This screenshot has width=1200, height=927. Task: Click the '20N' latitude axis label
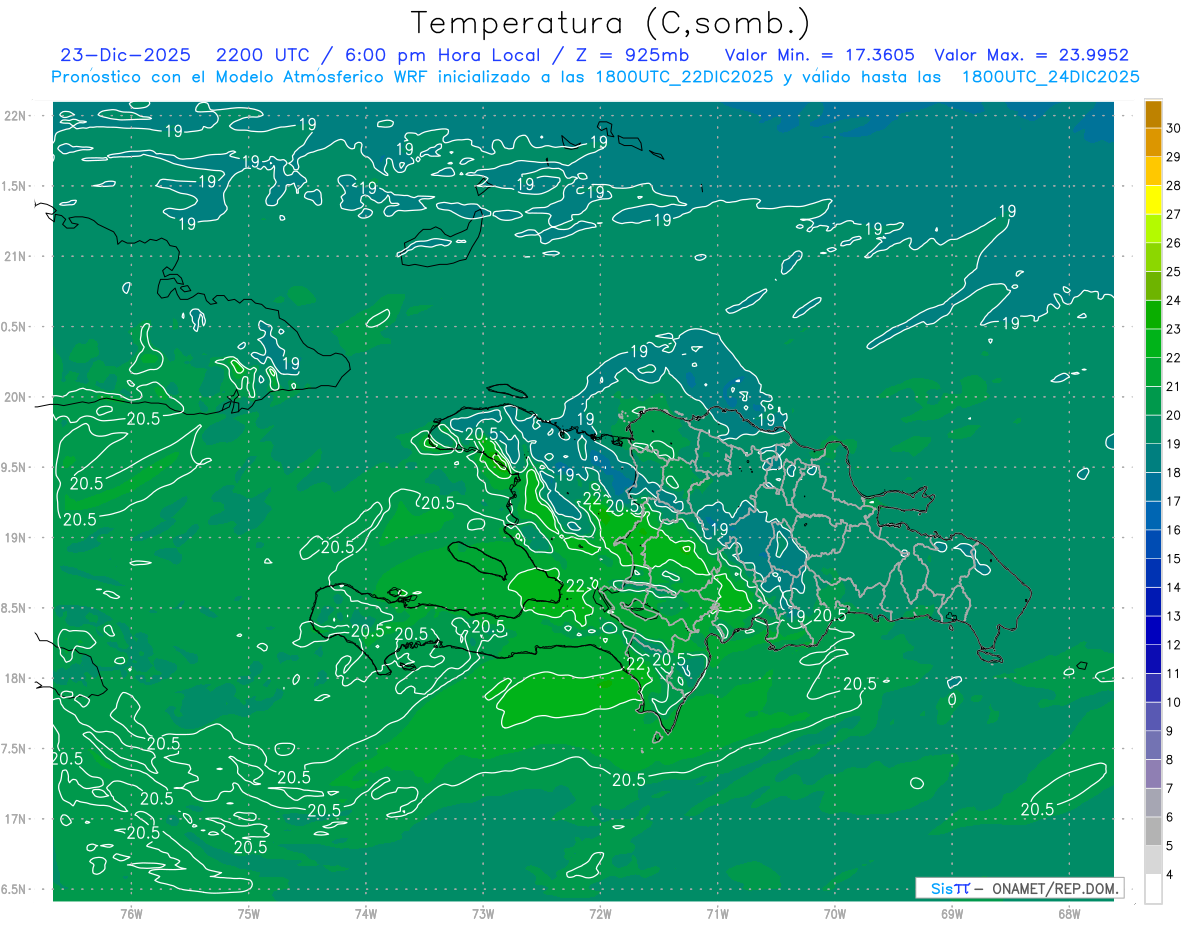[x=17, y=397]
